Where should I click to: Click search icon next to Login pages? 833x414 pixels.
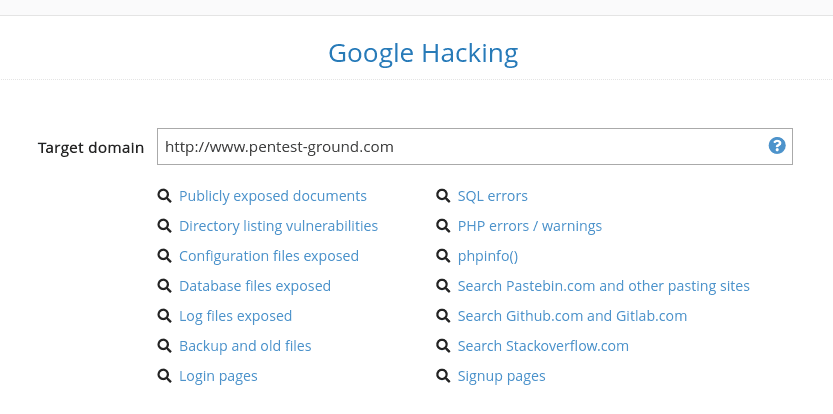coord(164,376)
